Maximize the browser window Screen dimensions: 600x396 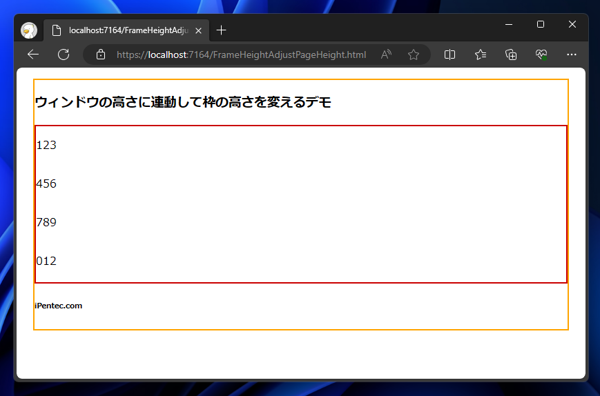(540, 24)
